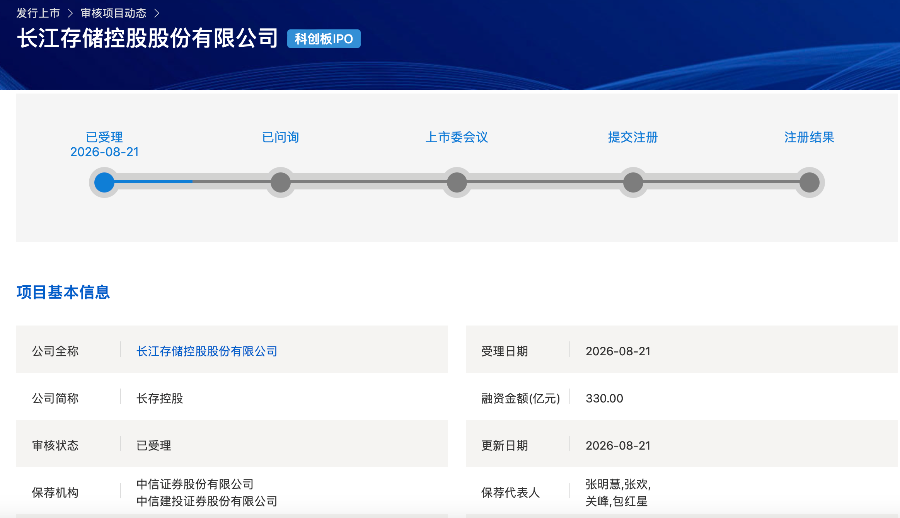Select the 提交注册 timeline node
Screen dimensions: 900x518
pos(633,183)
